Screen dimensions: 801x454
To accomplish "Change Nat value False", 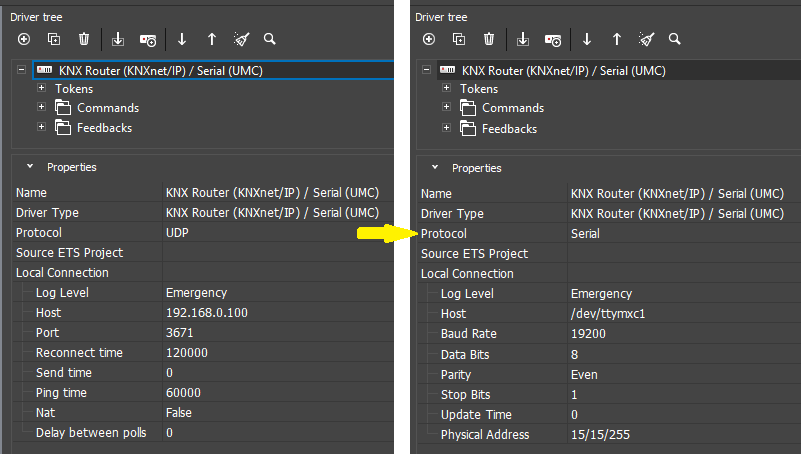I will pos(278,412).
